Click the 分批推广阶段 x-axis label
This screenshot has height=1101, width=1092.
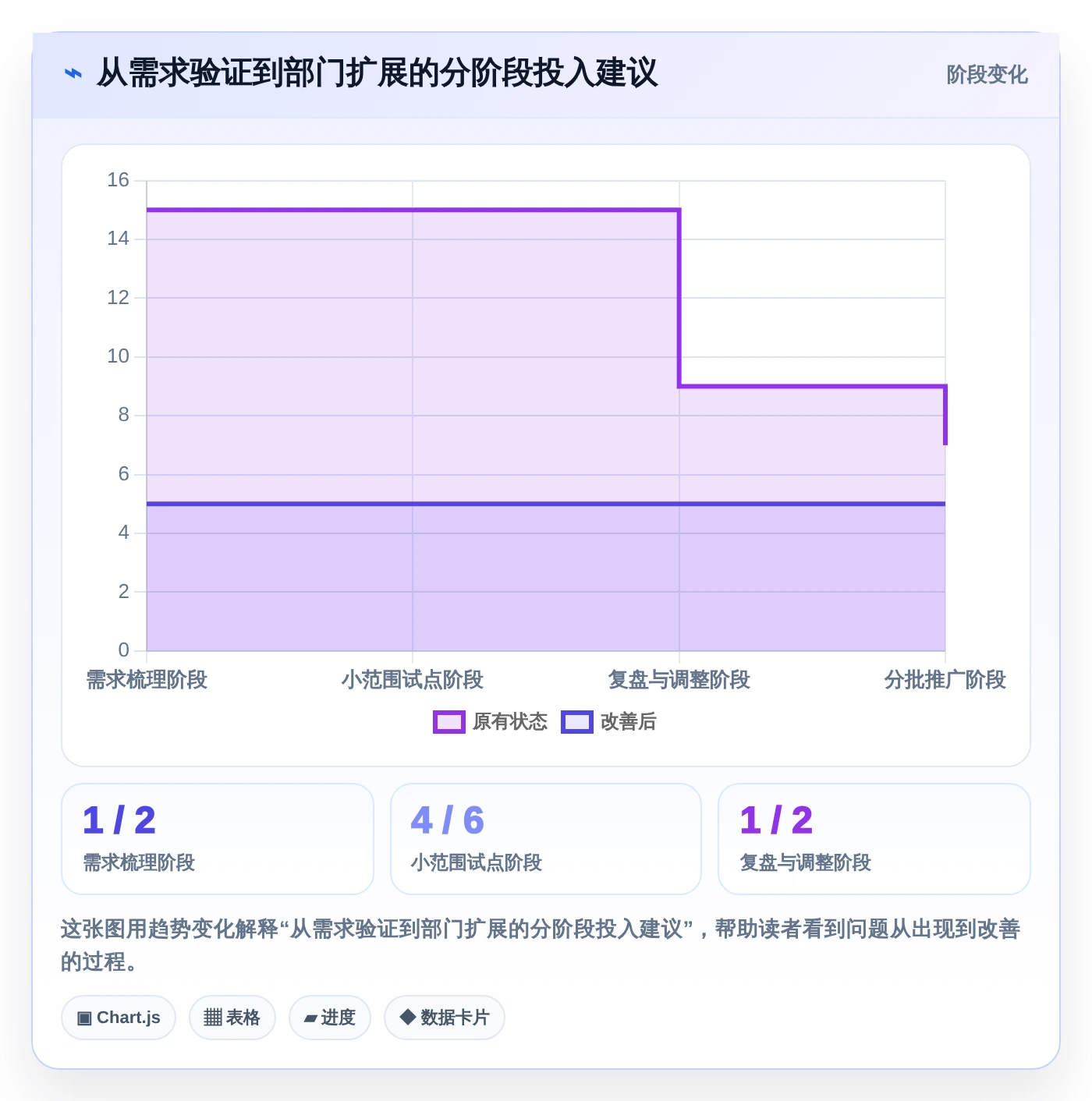pyautogui.click(x=945, y=680)
